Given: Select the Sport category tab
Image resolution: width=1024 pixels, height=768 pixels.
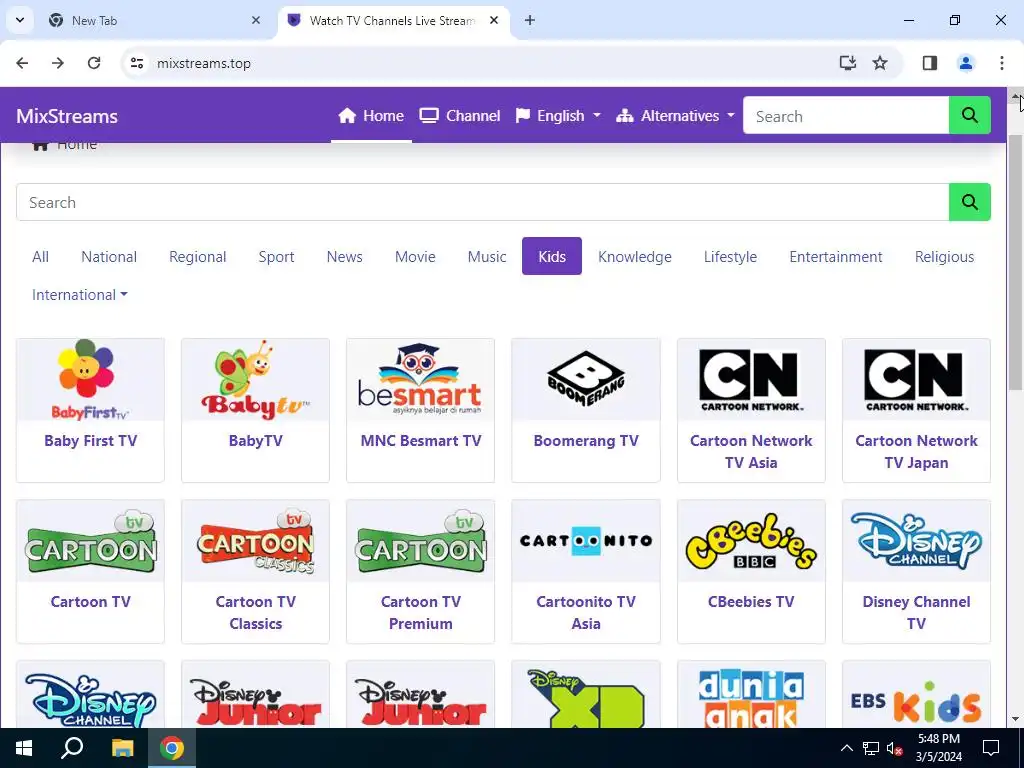Looking at the screenshot, I should coord(276,257).
